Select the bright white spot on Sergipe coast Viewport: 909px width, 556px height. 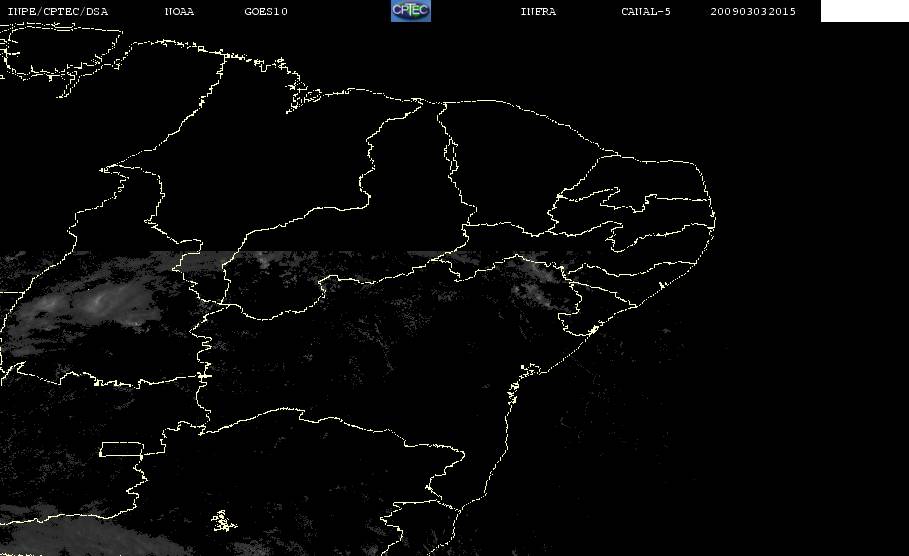click(593, 330)
